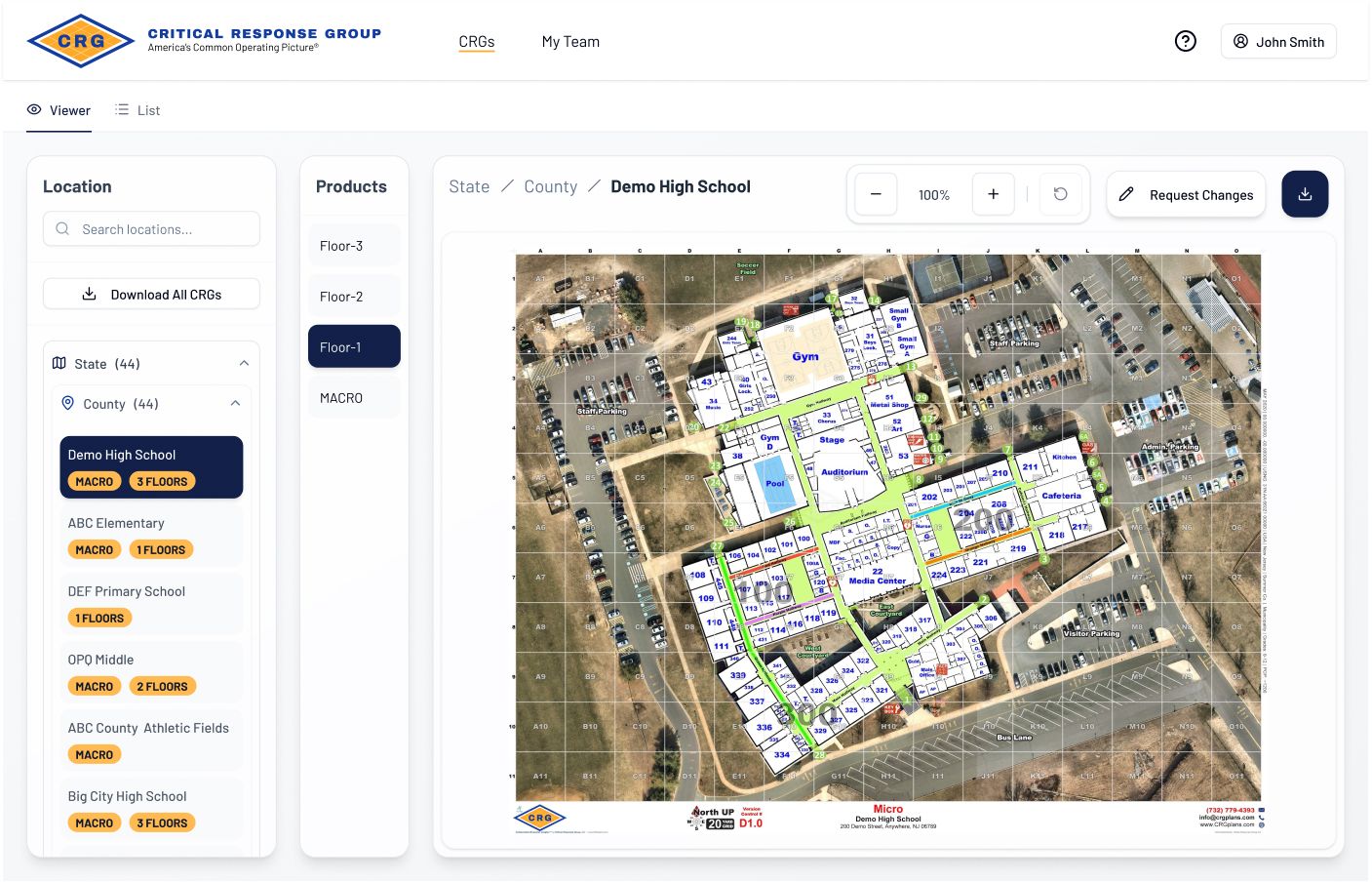Select ABC Elementary in location list
This screenshot has height=882, width=1372.
151,535
